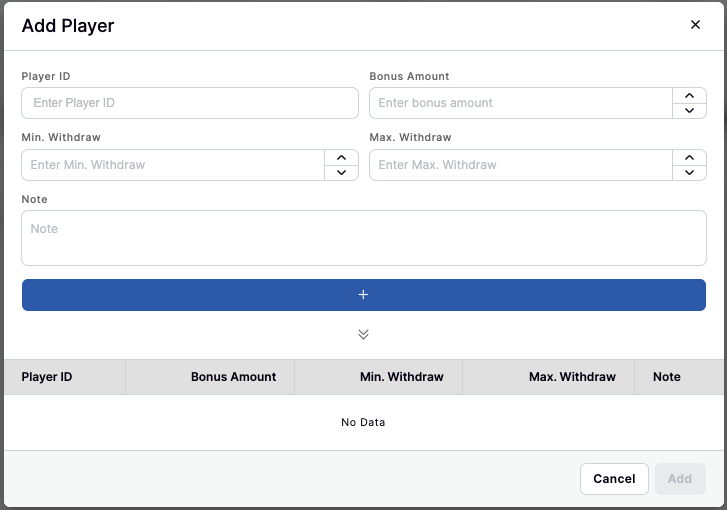Click inside the Note text area

[364, 238]
